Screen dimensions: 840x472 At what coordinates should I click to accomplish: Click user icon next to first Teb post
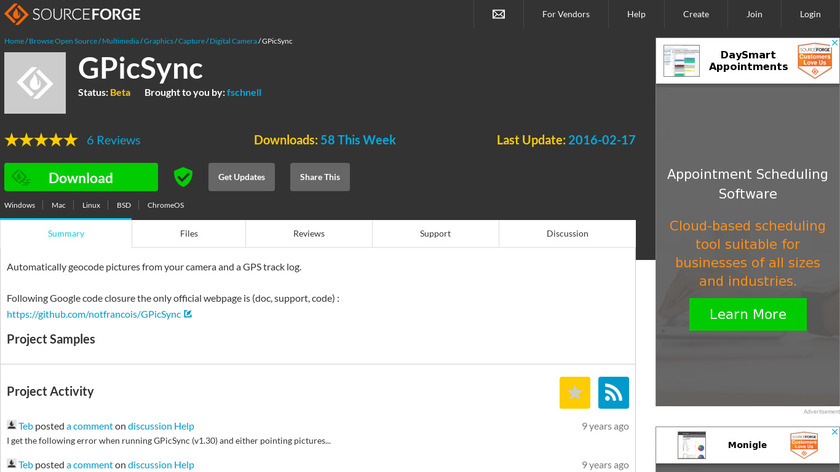tap(11, 425)
